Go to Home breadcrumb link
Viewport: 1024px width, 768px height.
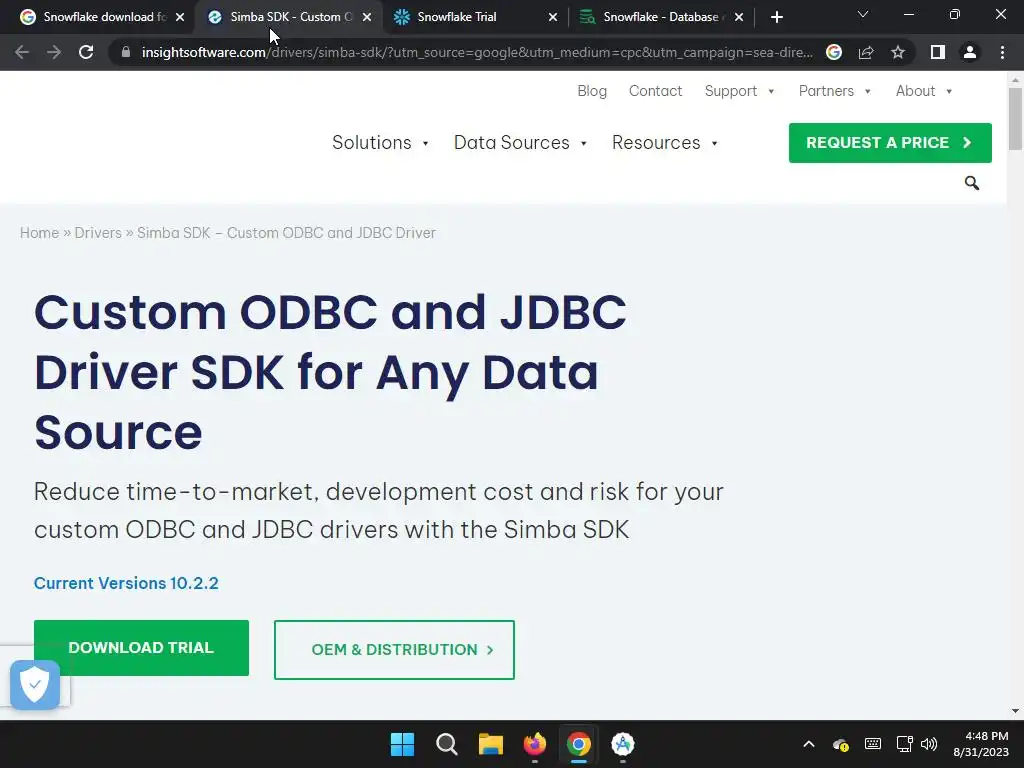[39, 233]
